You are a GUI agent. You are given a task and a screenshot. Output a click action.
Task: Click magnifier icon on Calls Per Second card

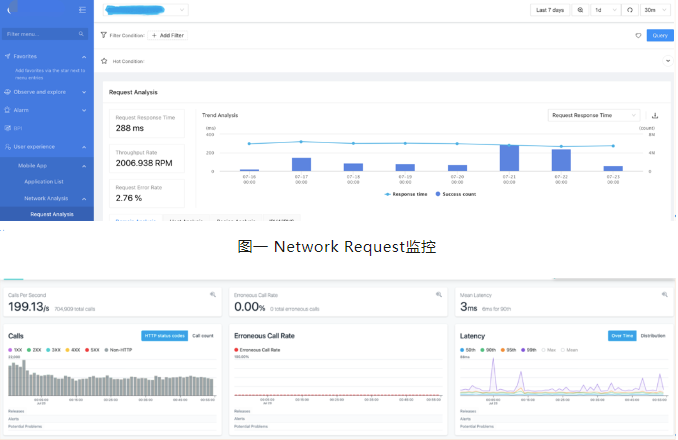(213, 295)
